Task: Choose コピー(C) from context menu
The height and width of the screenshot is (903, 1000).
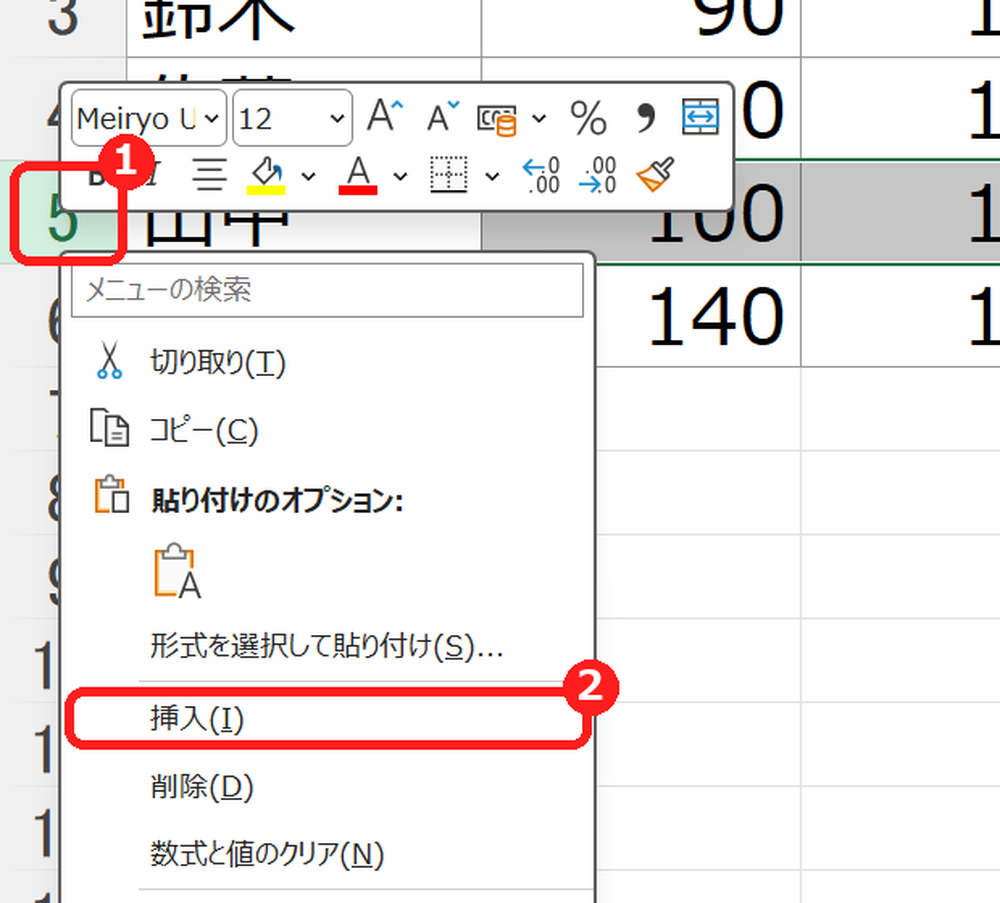Action: (x=327, y=430)
